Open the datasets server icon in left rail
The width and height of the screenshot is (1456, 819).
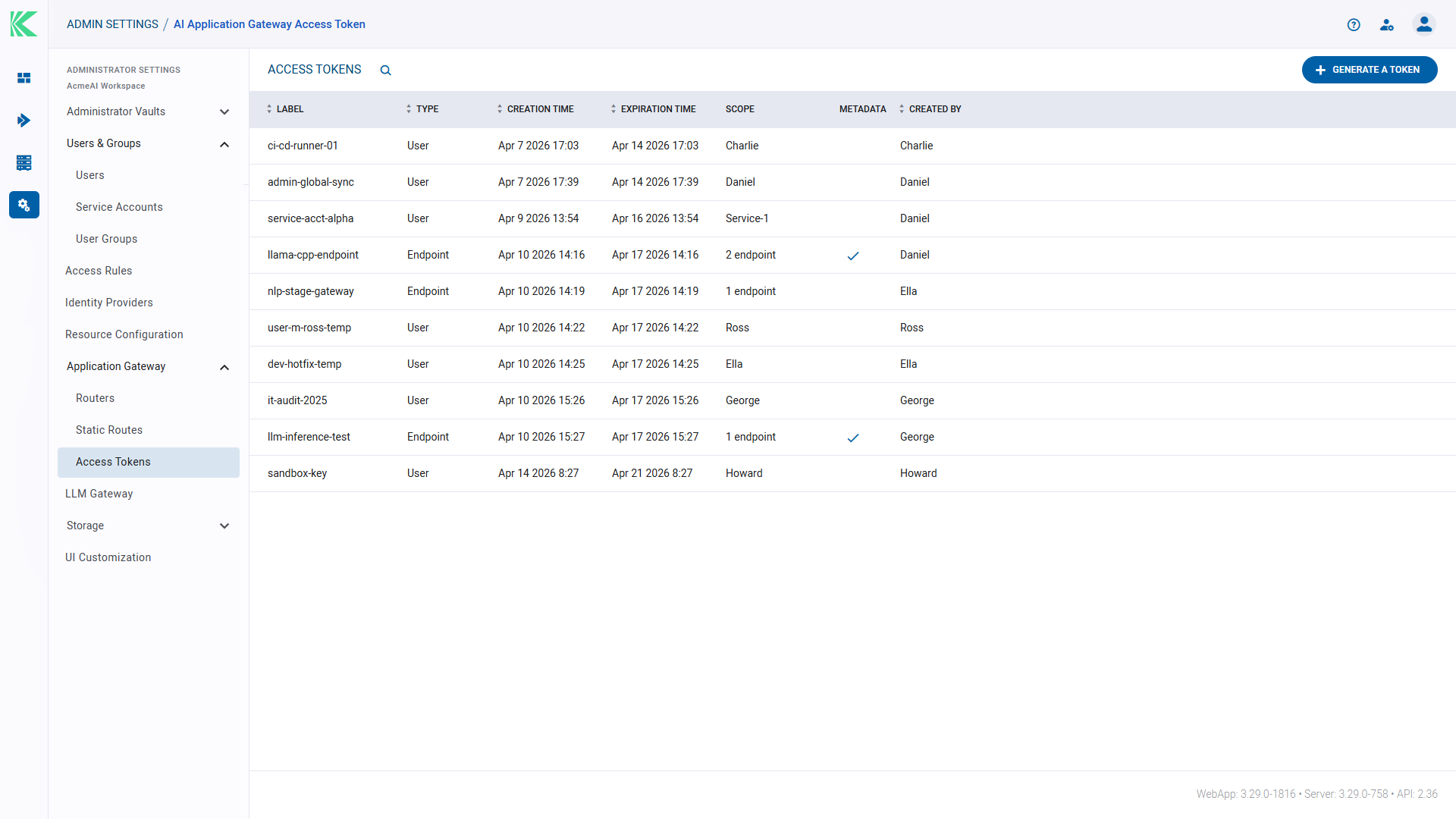click(x=24, y=162)
